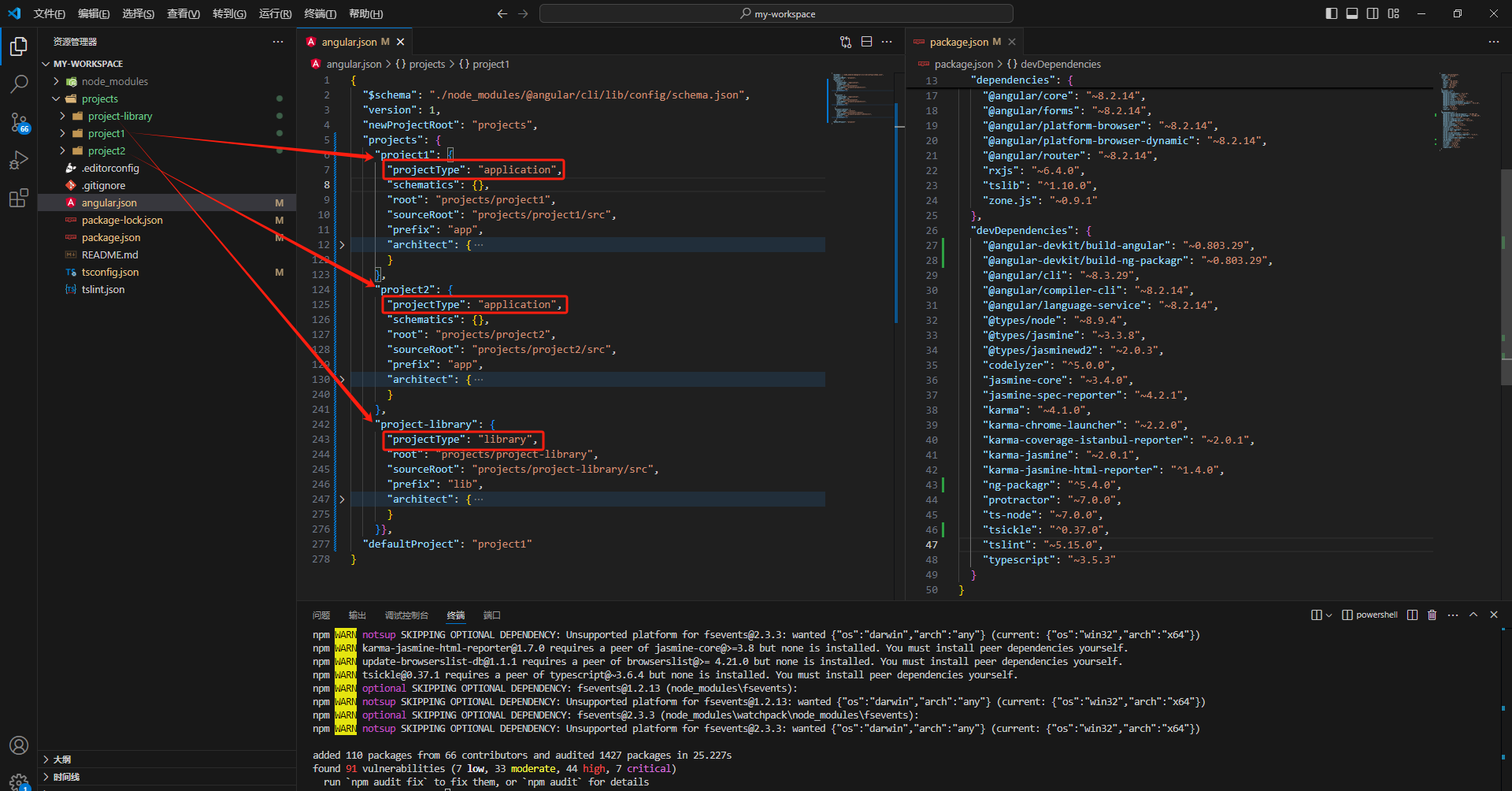The width and height of the screenshot is (1512, 791).
Task: Click the angular.json editor minimap
Action: click(858, 99)
